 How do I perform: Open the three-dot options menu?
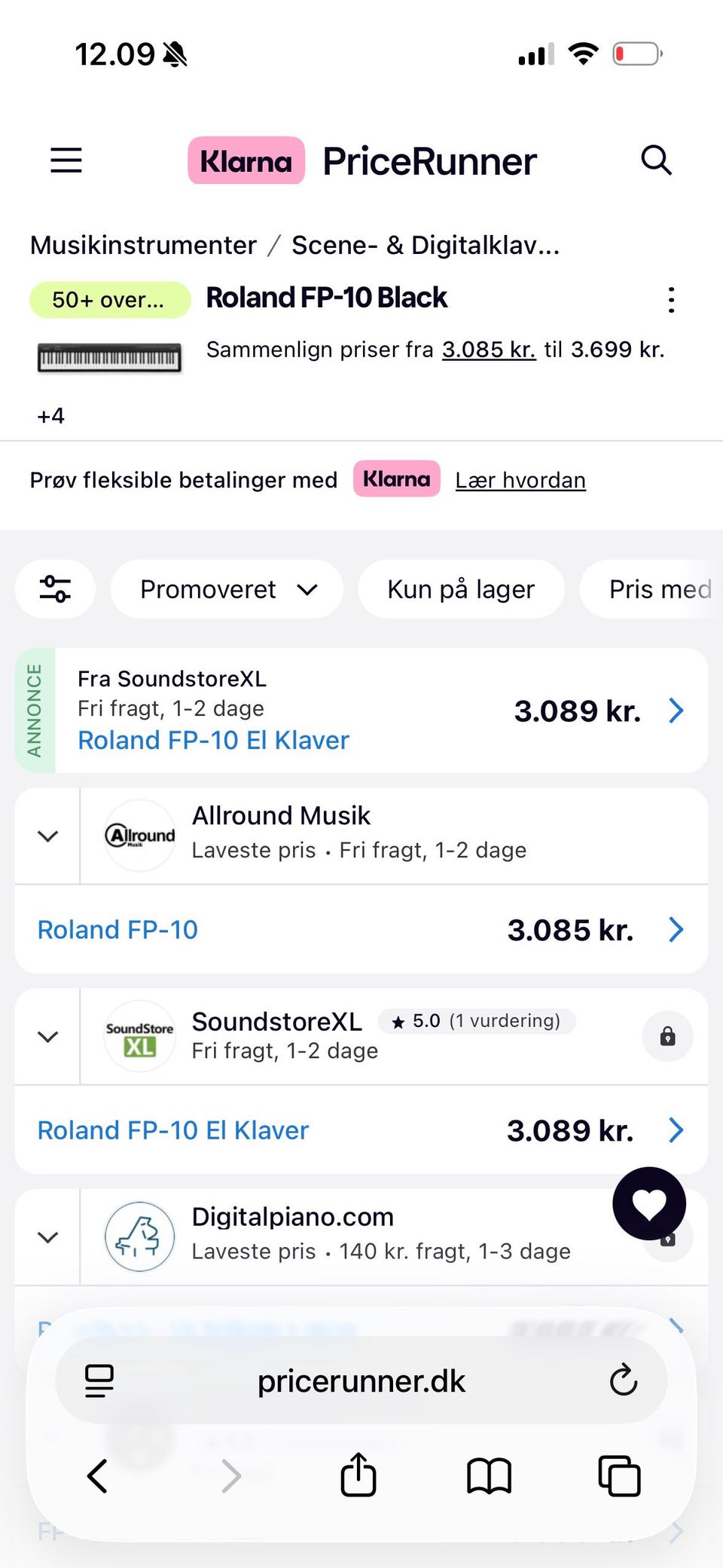671,300
